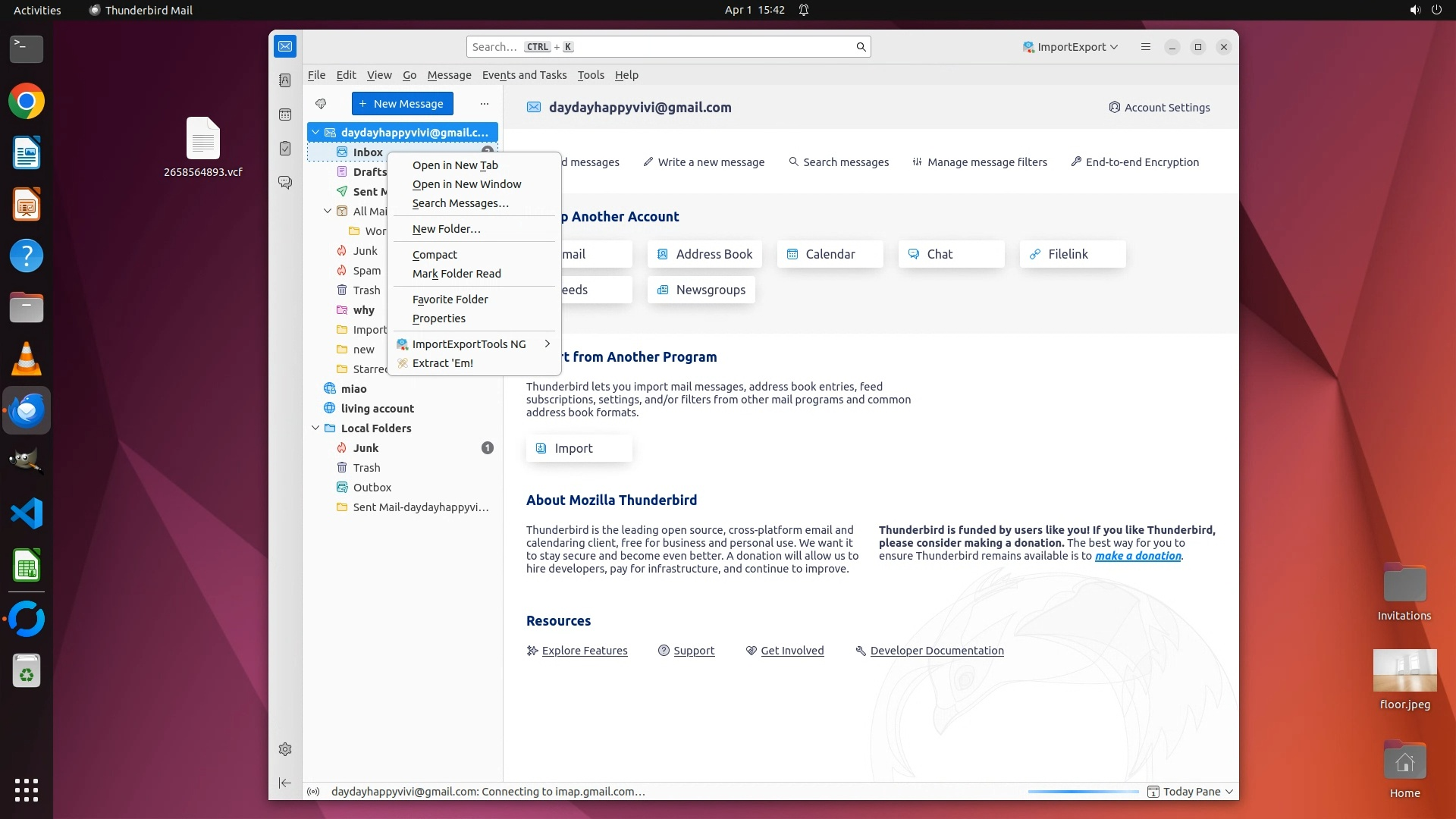Screen dimensions: 1456x819
Task: Open the Settings gear in spaces toolbar
Action: pos(285,749)
